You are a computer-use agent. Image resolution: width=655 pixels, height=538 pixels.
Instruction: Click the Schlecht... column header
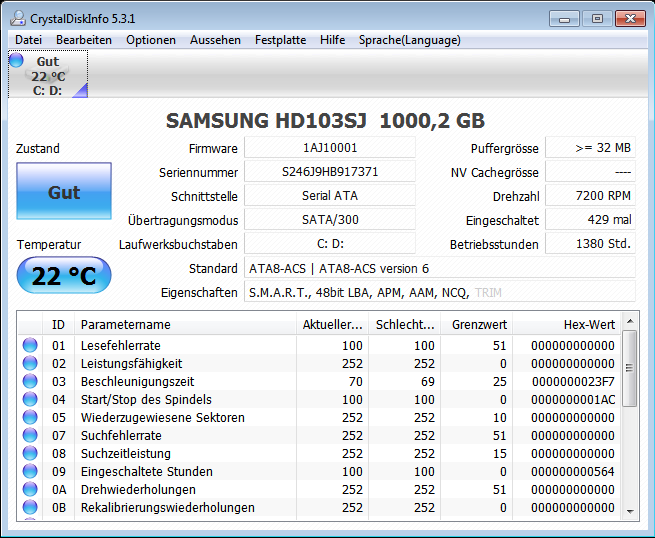click(x=404, y=324)
